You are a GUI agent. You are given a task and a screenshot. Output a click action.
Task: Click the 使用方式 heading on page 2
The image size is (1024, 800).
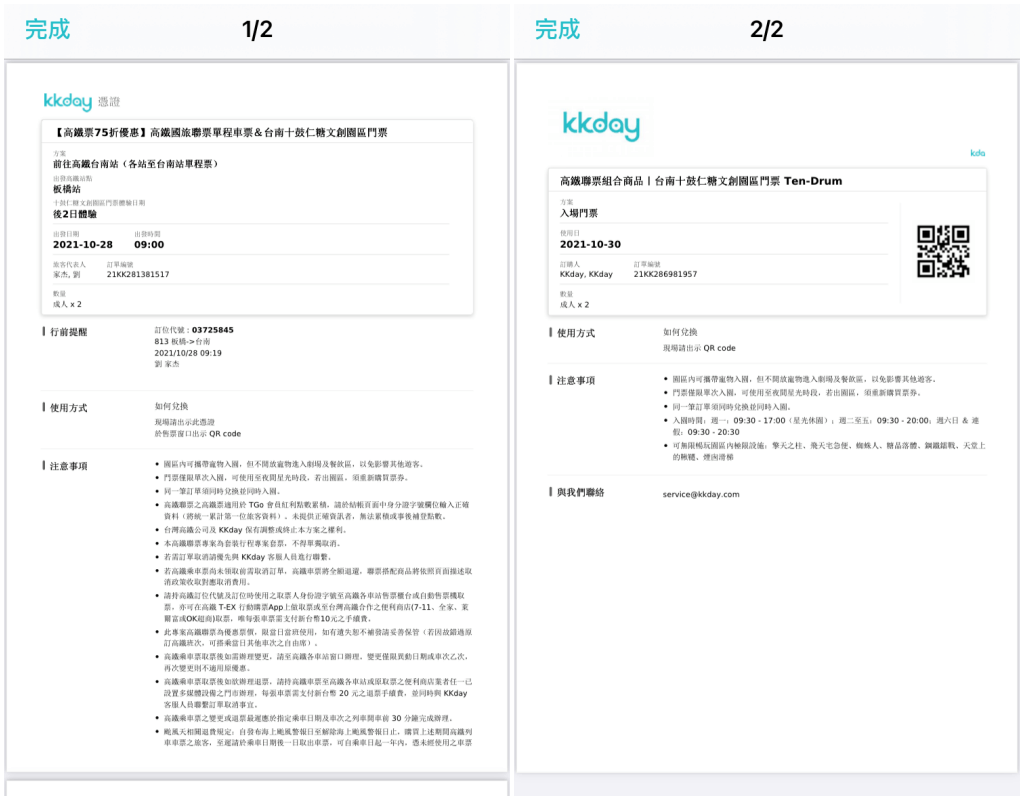tap(575, 333)
